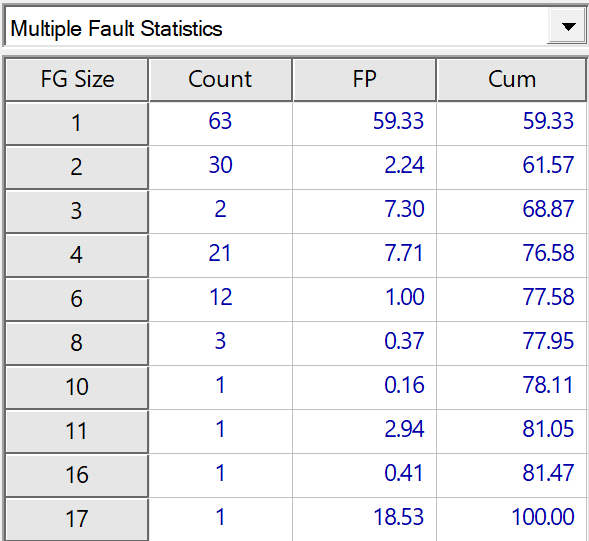This screenshot has height=541, width=589.
Task: Click the Count cell showing 21
Action: click(x=220, y=255)
